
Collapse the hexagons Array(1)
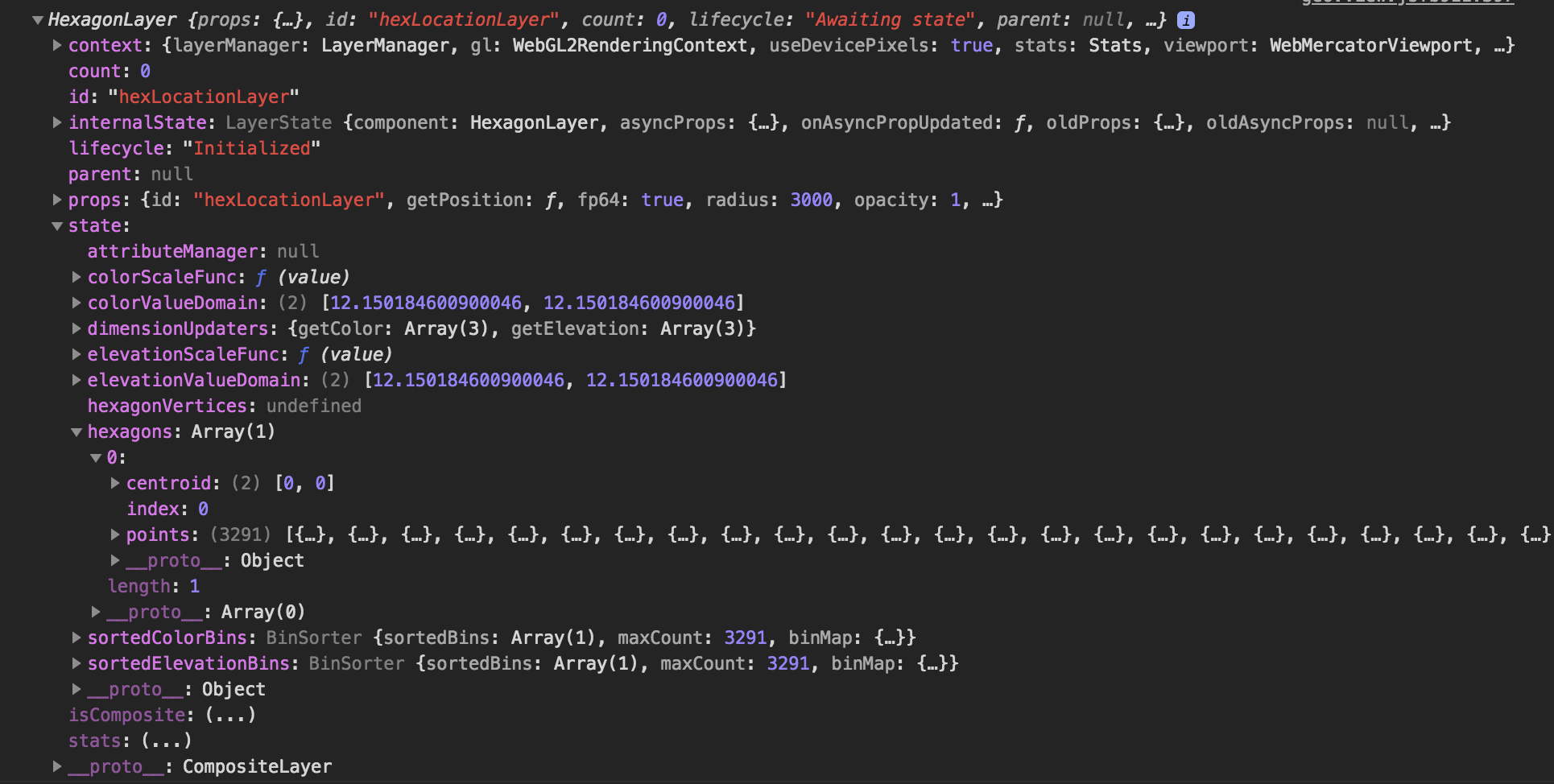point(76,432)
